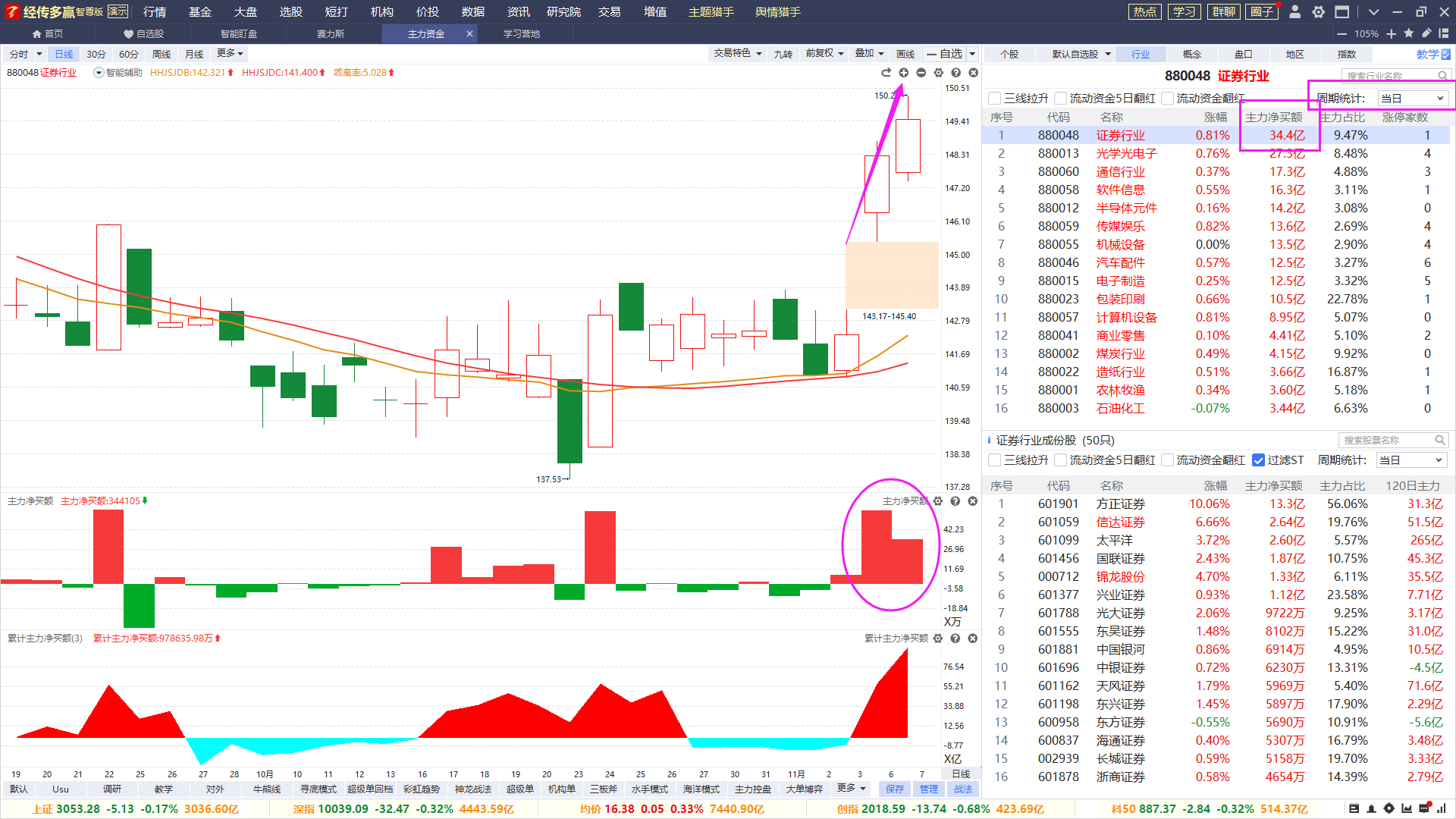Screen dimensions: 1456x819
Task: Zoom in with the plus beside 105%
Action: [1391, 34]
